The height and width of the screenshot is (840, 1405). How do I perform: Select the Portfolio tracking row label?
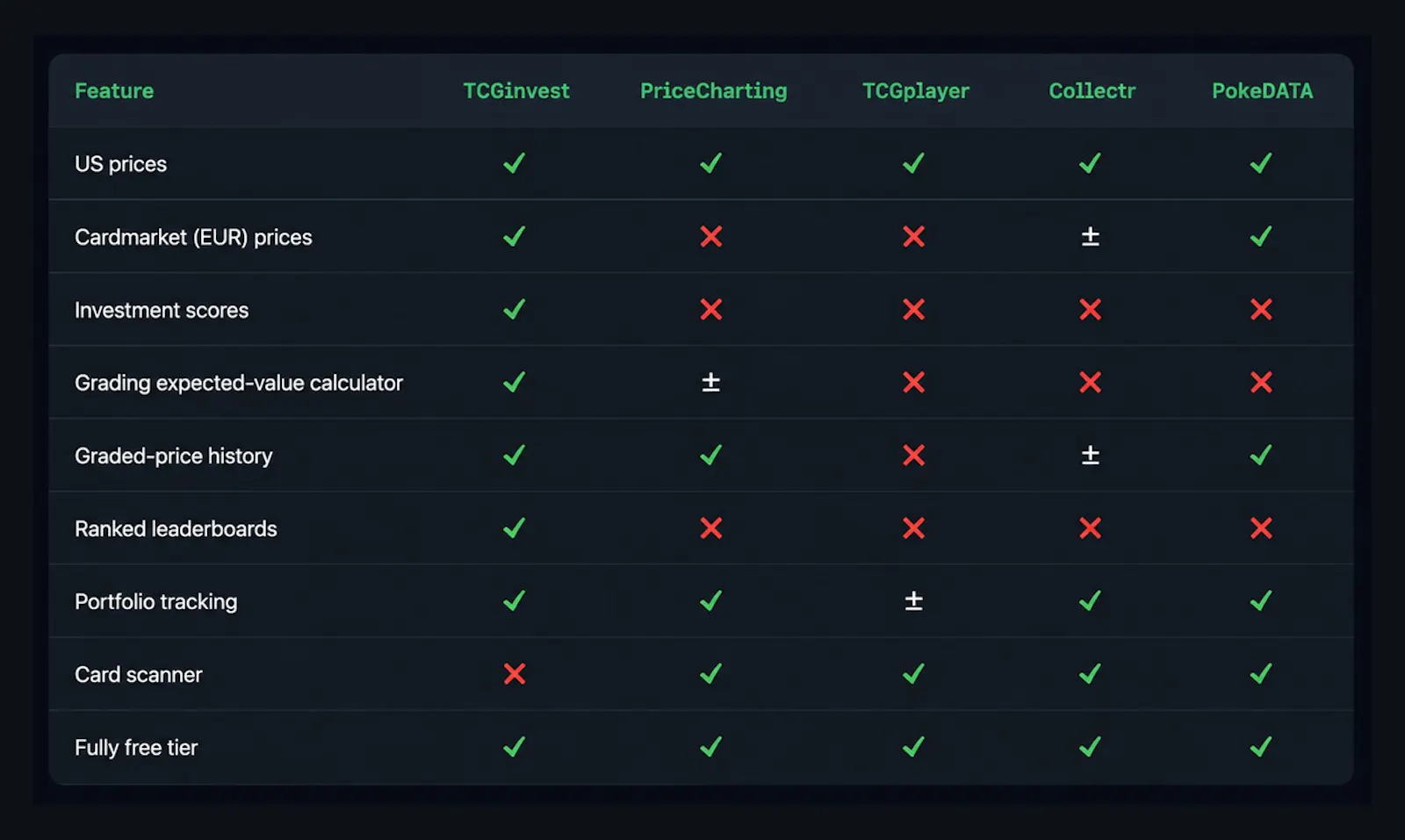pos(155,601)
